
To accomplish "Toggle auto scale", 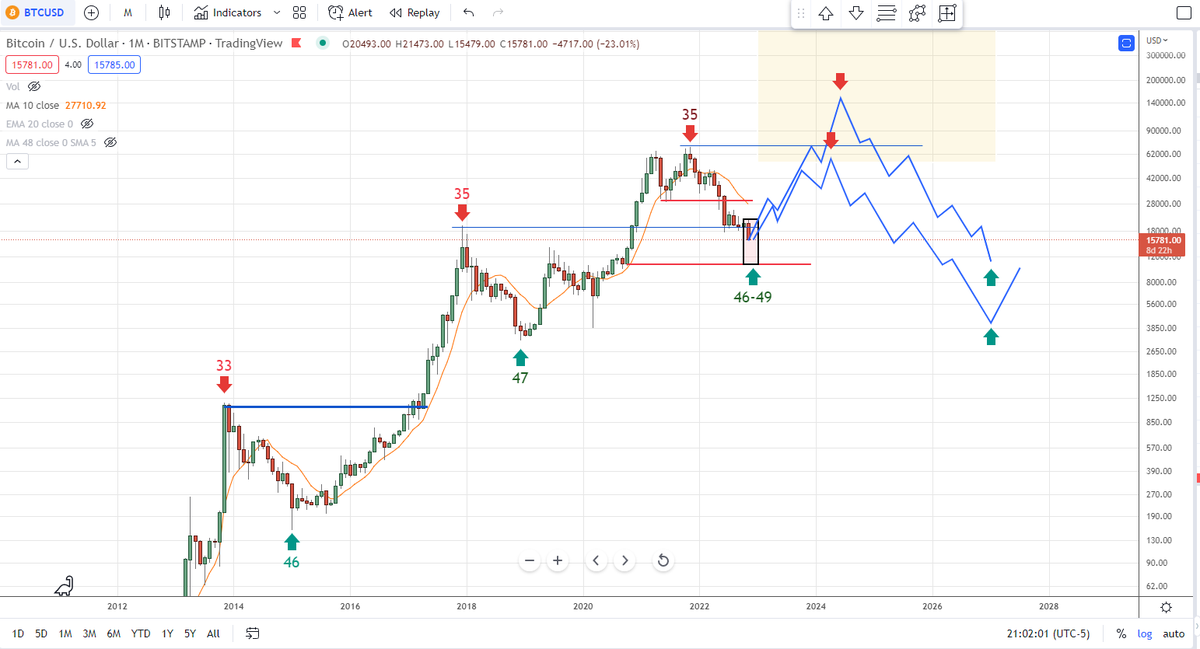I will tap(1174, 633).
